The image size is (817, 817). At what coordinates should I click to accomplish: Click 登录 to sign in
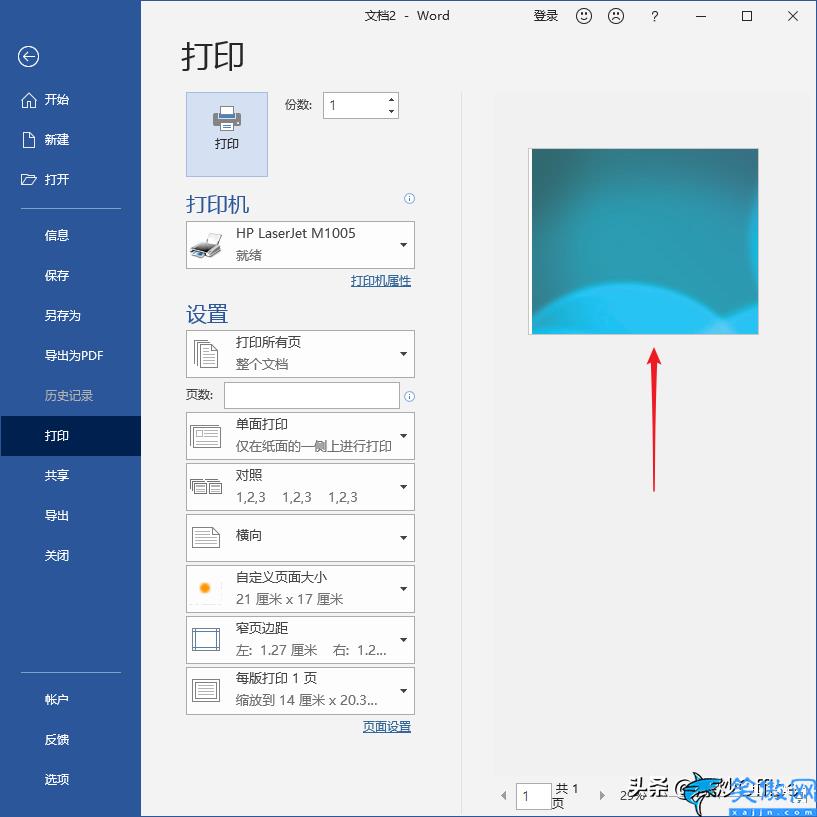click(546, 16)
